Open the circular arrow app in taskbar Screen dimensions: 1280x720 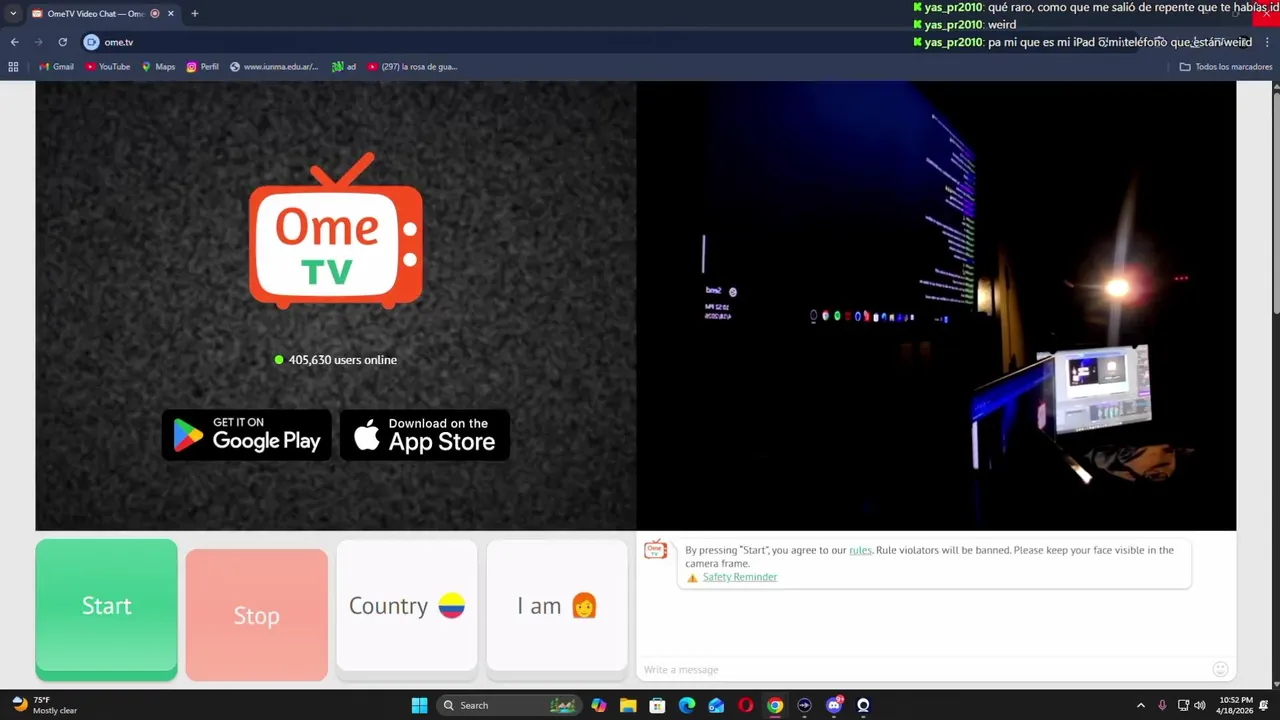click(x=804, y=705)
